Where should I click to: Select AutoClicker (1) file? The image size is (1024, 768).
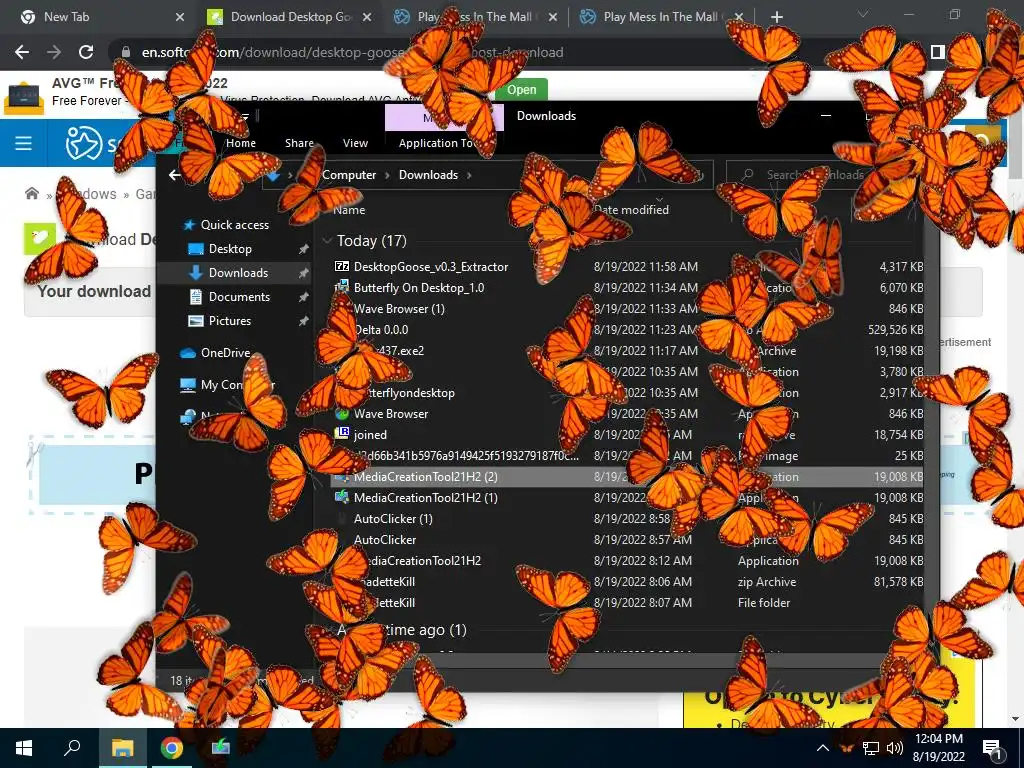(x=393, y=519)
